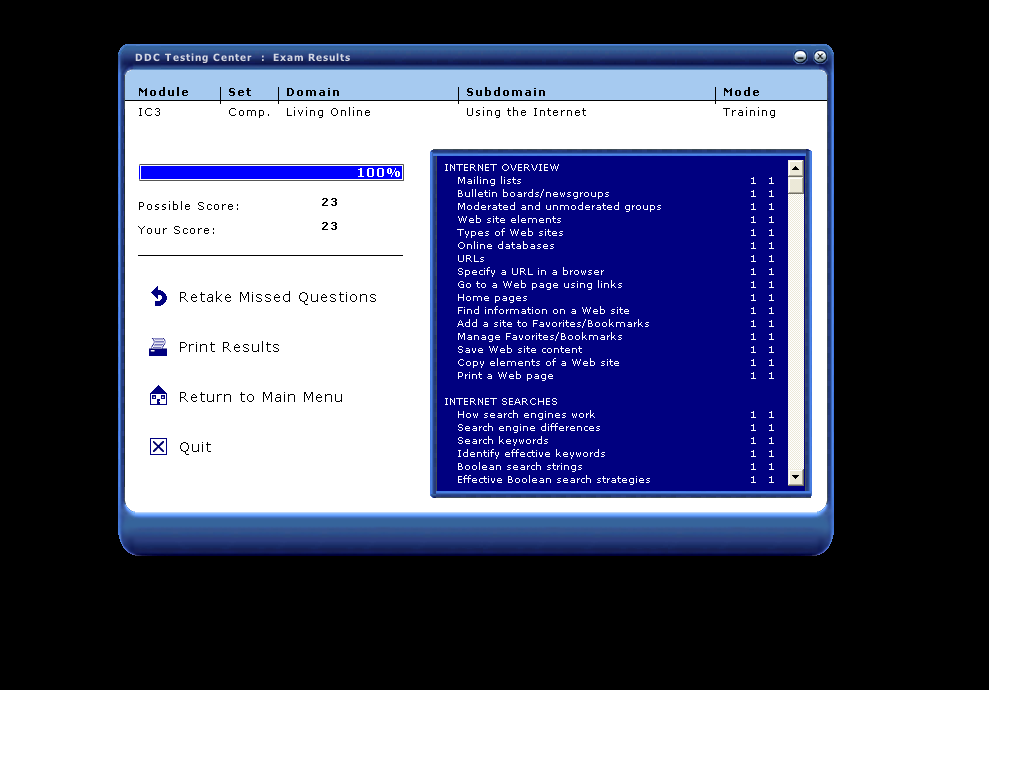
Task: Select the INTERNET OVERVIEW section heading
Action: pyautogui.click(x=502, y=168)
